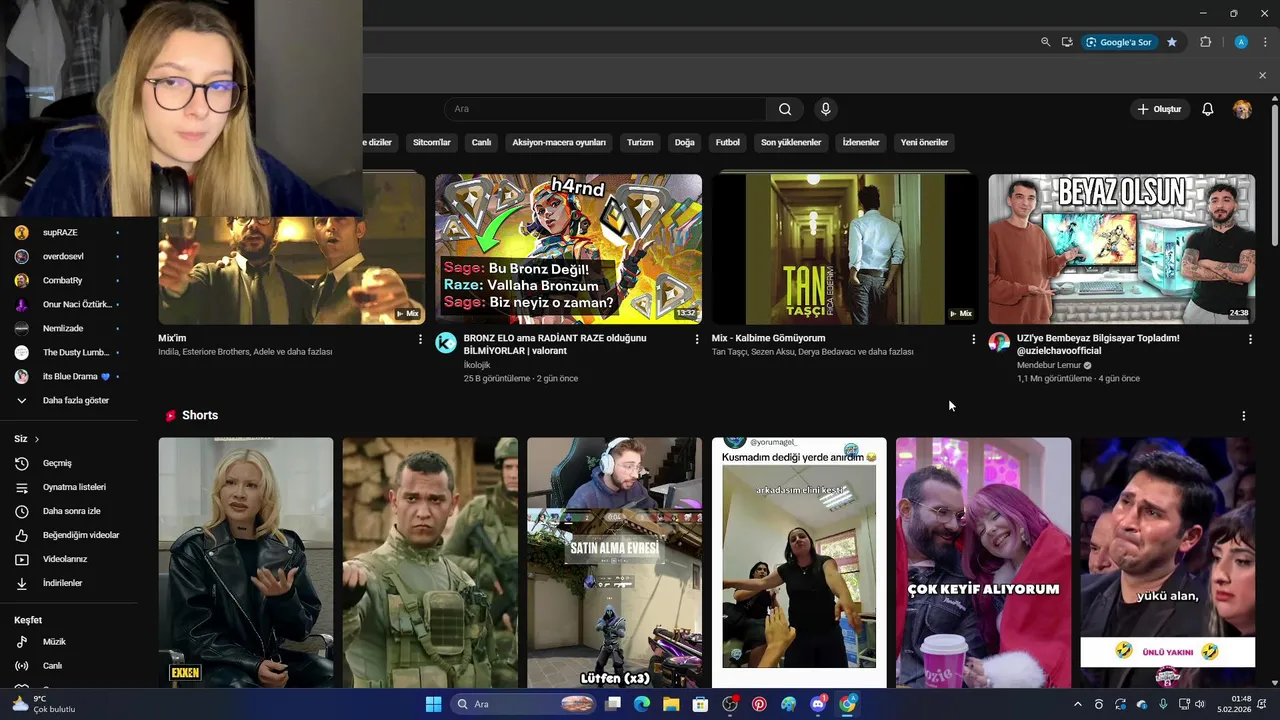Image resolution: width=1280 pixels, height=720 pixels.
Task: Show hidden system tray icons chevron
Action: click(x=1078, y=704)
